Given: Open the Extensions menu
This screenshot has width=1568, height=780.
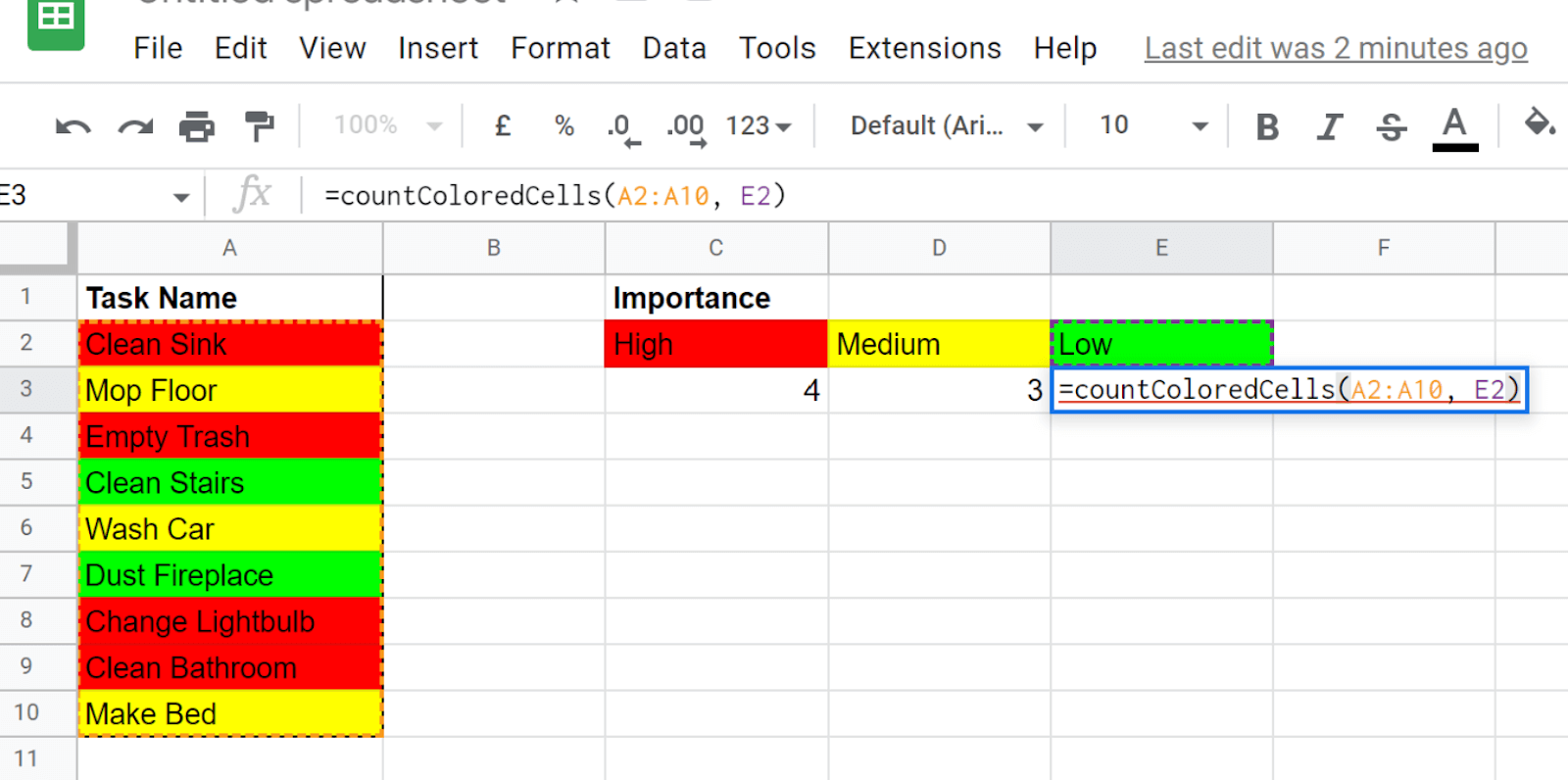Looking at the screenshot, I should 924,48.
